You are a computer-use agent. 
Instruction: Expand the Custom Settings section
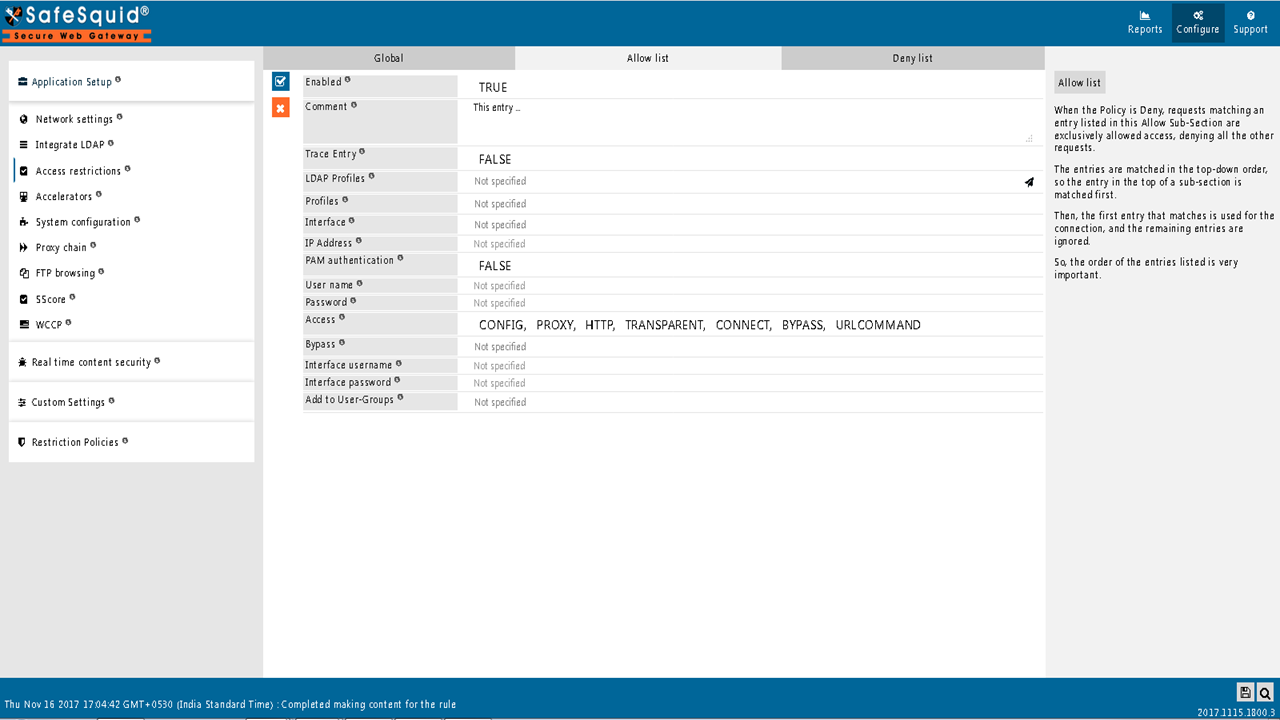pos(131,402)
